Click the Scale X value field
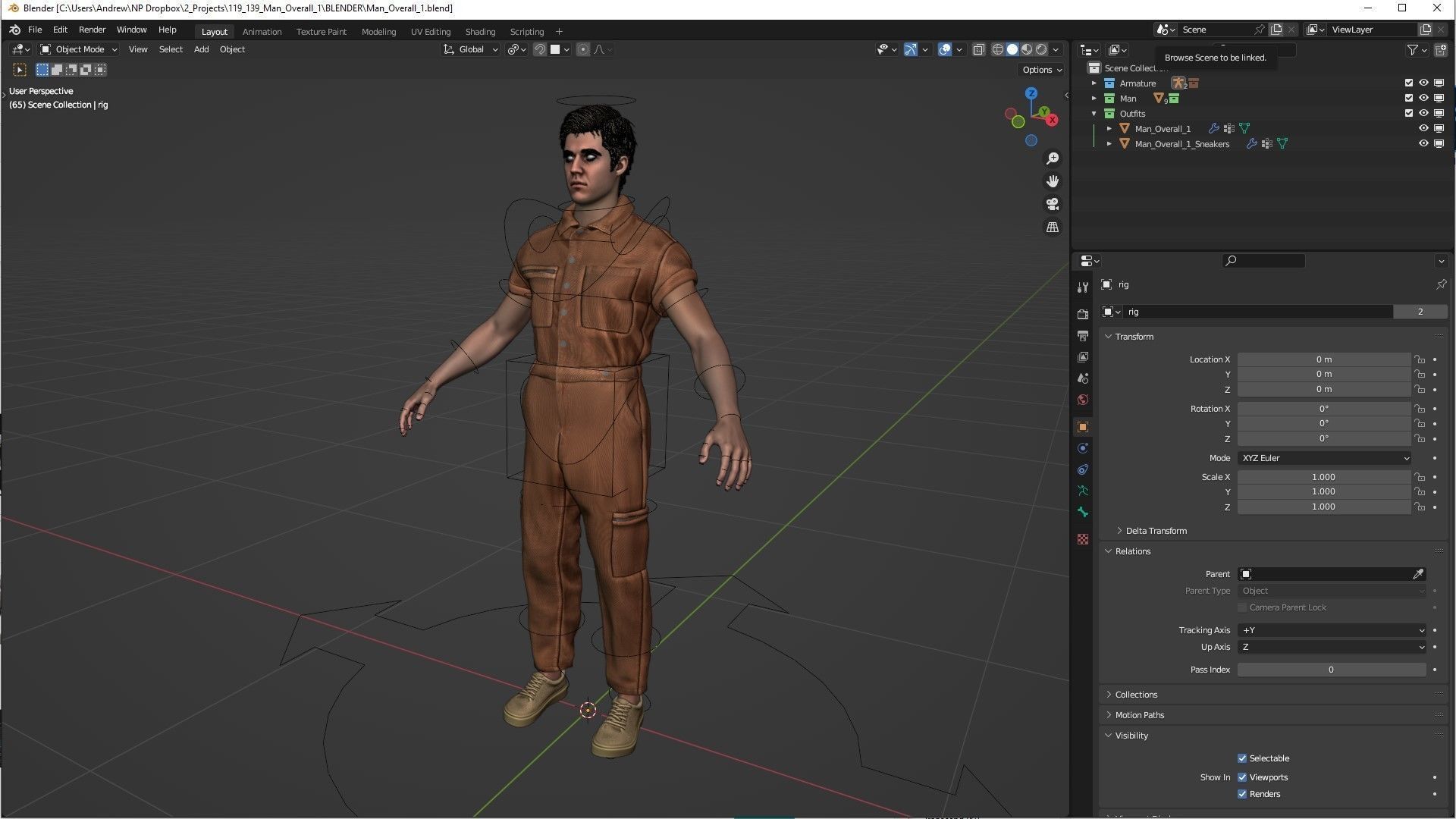The width and height of the screenshot is (1456, 819). [1324, 477]
